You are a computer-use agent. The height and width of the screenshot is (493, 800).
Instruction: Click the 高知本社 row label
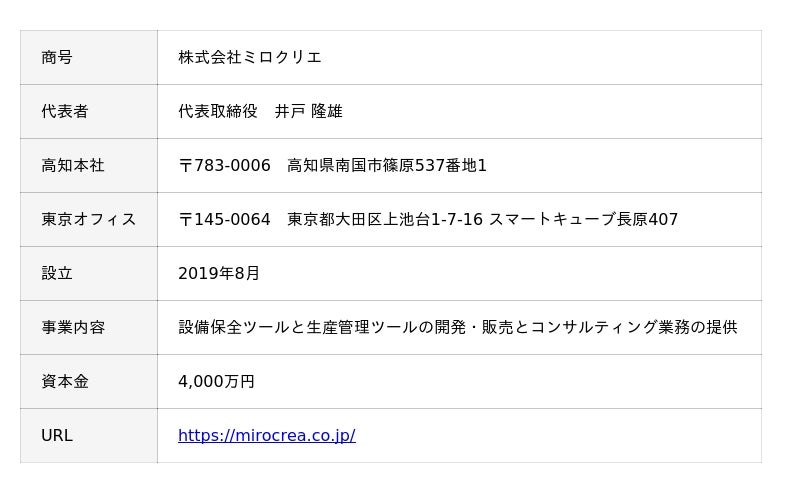click(73, 165)
